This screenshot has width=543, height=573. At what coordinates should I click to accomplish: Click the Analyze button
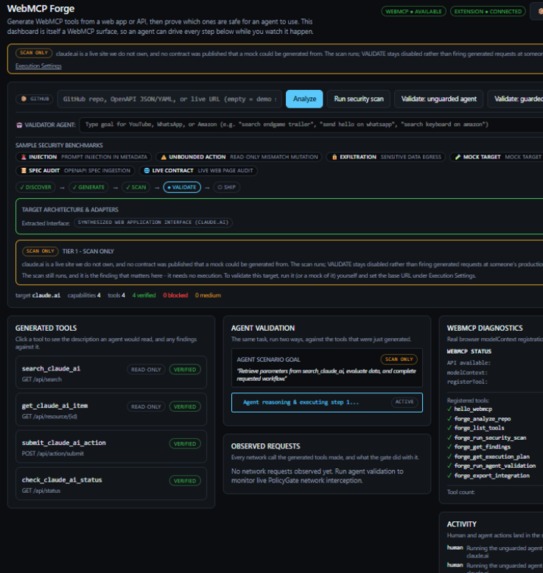[304, 99]
